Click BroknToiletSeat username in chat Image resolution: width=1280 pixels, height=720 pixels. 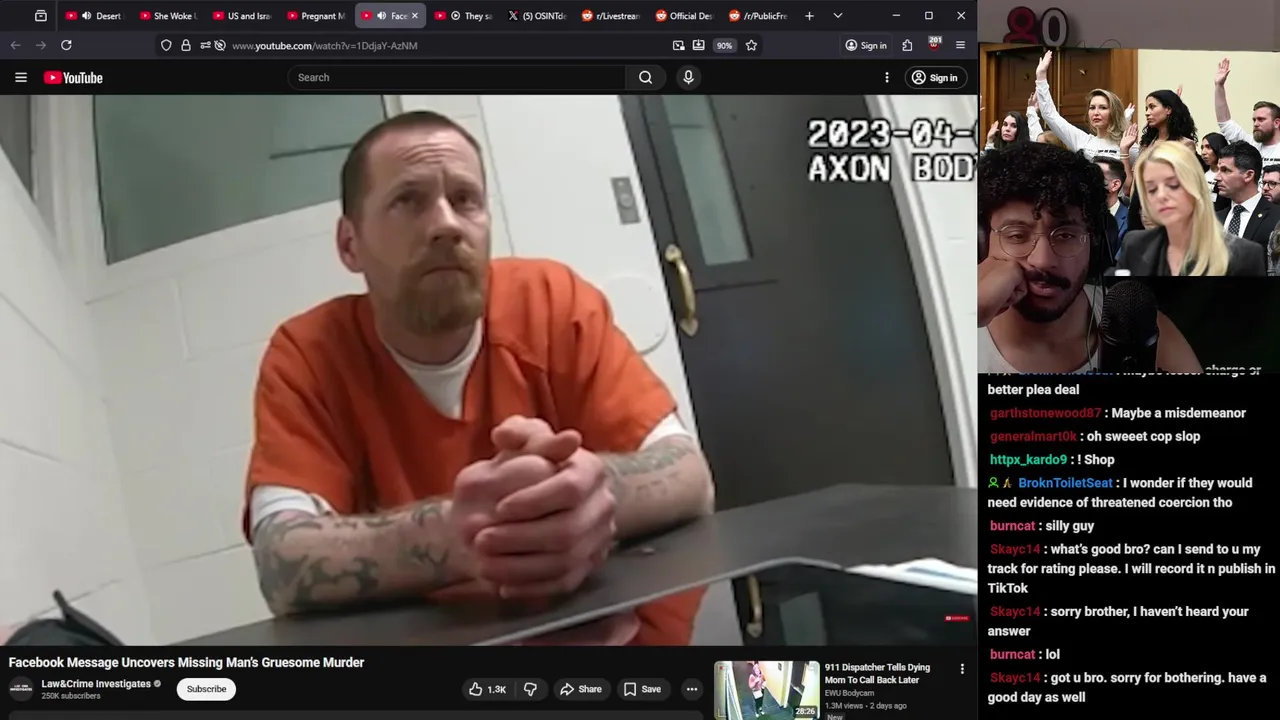tap(1065, 483)
